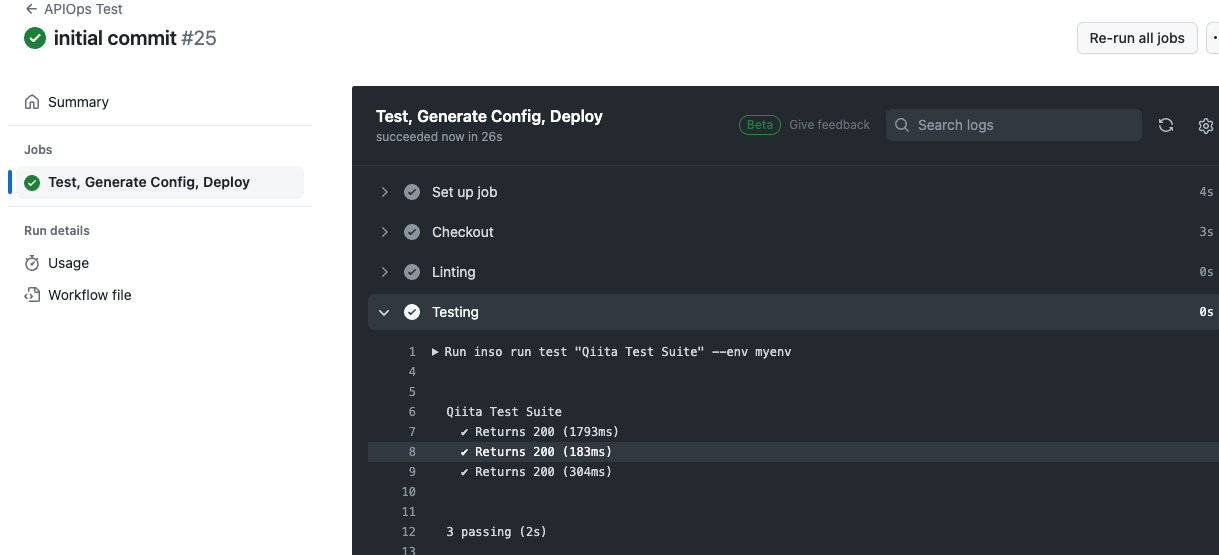Viewport: 1219px width, 555px height.
Task: Click the Usage stopwatch icon
Action: pyautogui.click(x=32, y=263)
